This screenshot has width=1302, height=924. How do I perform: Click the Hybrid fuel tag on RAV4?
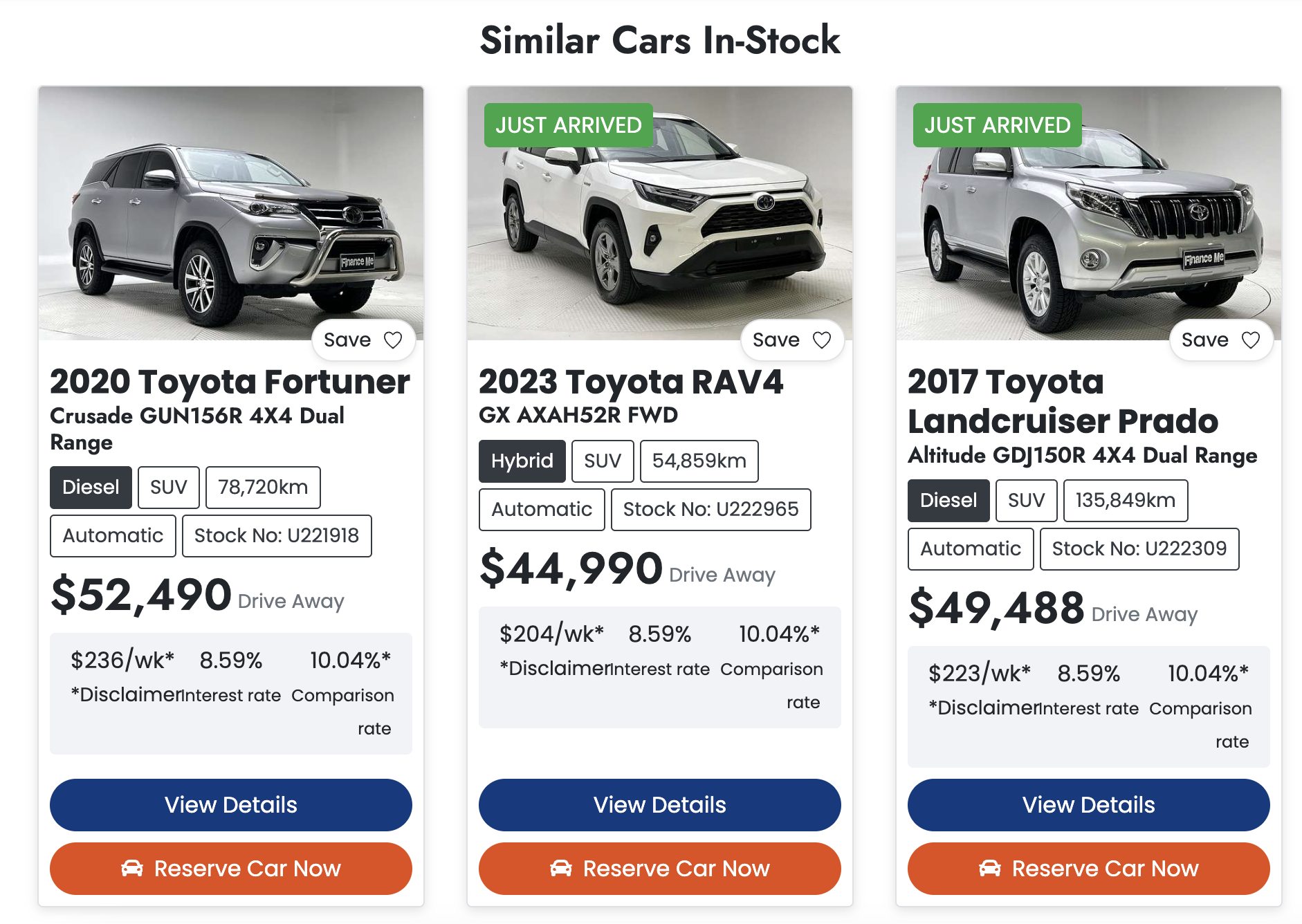pyautogui.click(x=522, y=461)
